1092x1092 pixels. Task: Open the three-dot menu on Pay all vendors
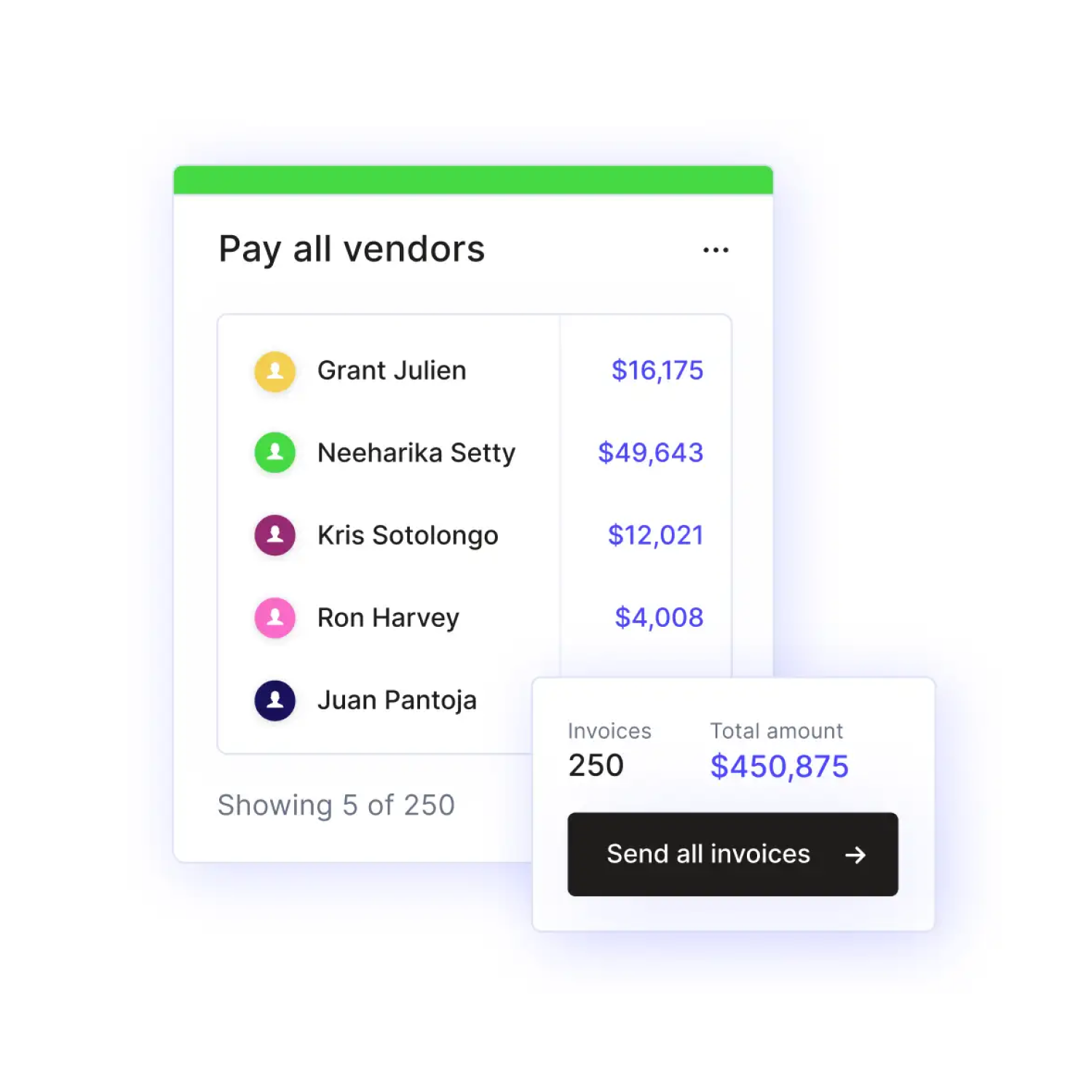[x=716, y=250]
